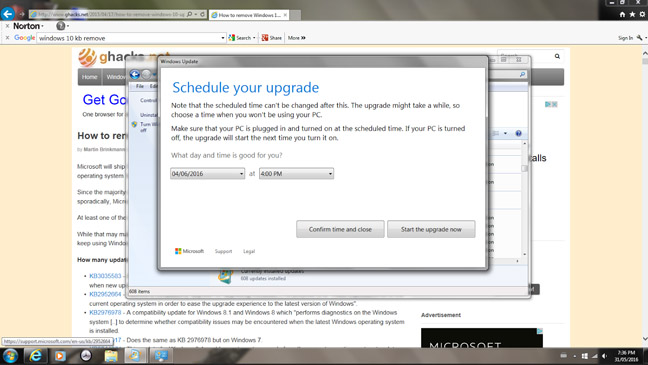The image size is (648, 365).
Task: Expand the Google toolbar More menu
Action: click(296, 38)
